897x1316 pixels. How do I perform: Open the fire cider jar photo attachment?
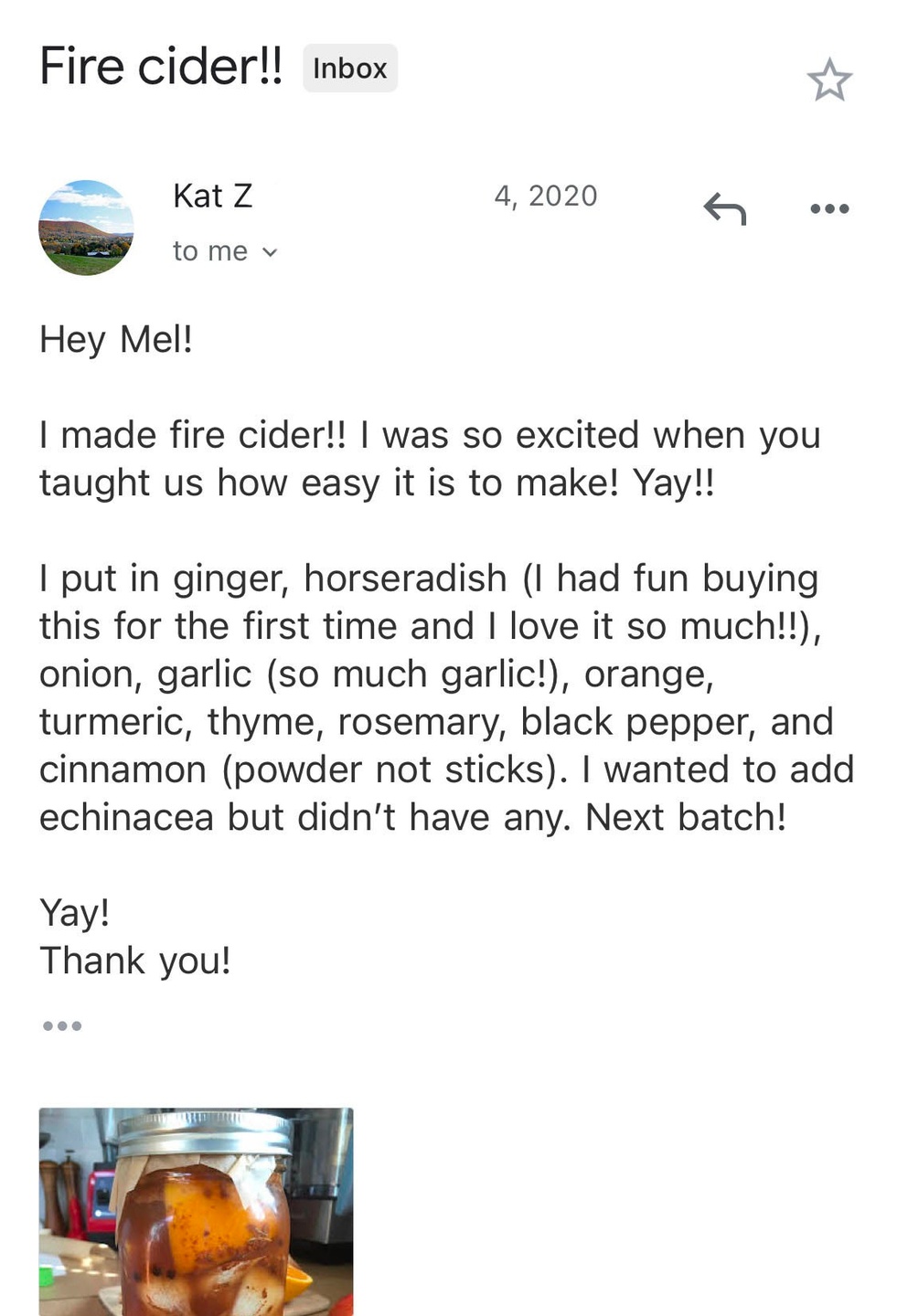pyautogui.click(x=196, y=1211)
